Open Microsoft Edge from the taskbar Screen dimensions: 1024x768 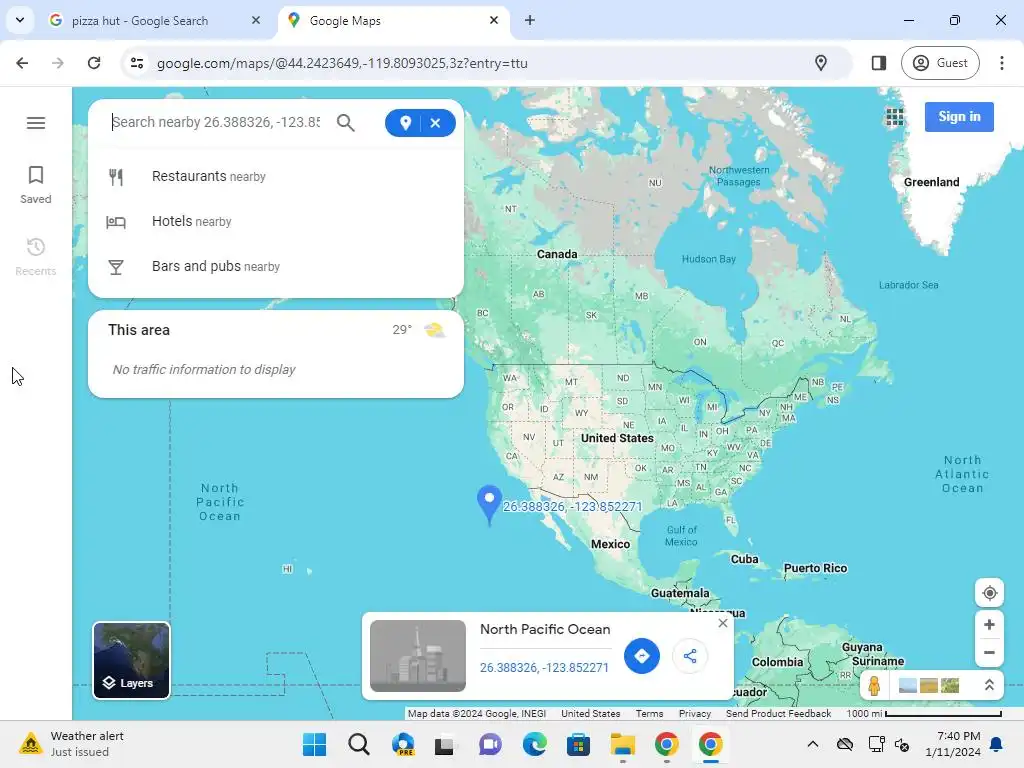coord(534,744)
